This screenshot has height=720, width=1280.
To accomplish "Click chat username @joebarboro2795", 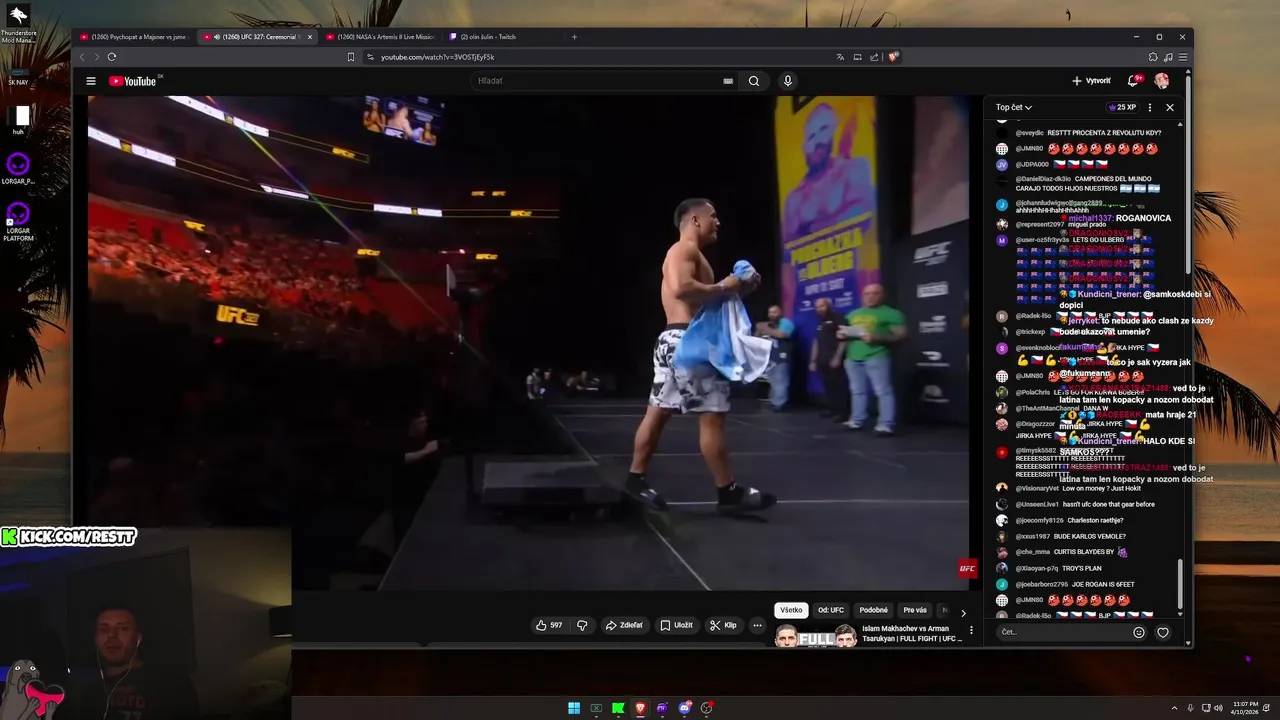I will (x=1042, y=584).
